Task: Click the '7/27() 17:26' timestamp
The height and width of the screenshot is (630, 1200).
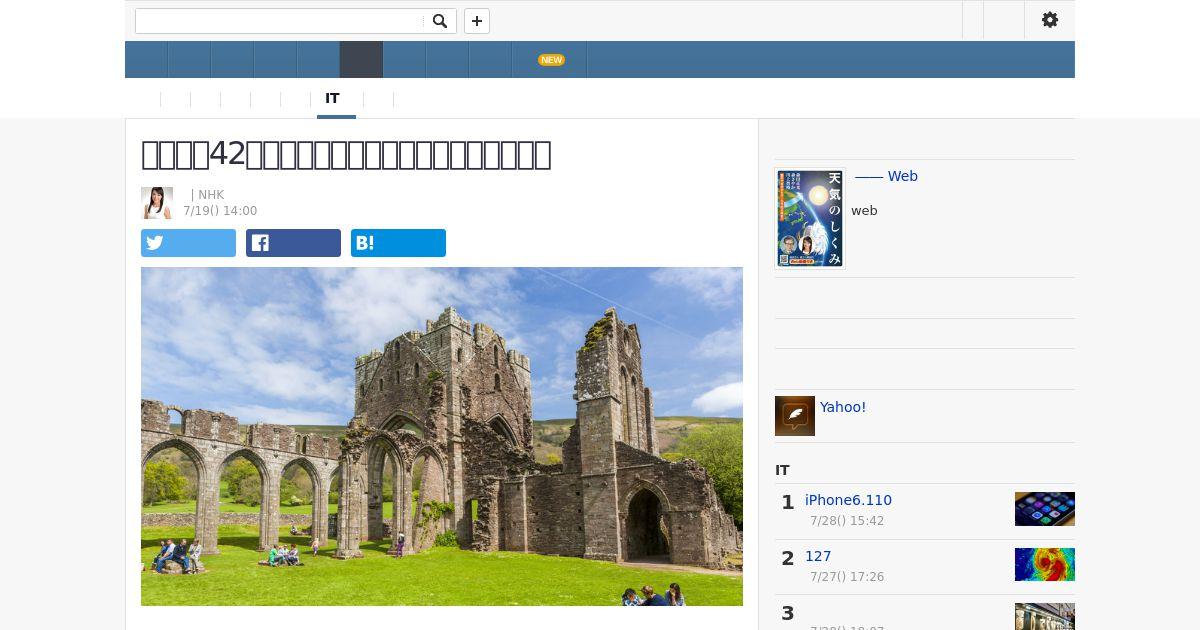Action: (847, 577)
